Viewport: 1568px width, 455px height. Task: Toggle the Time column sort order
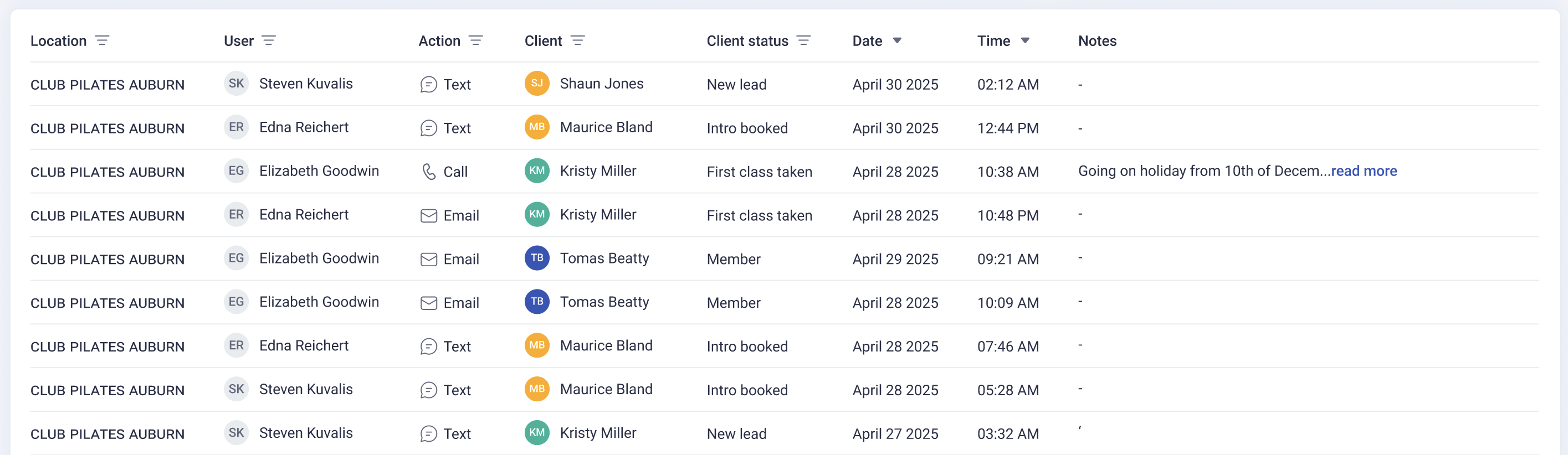click(1026, 41)
